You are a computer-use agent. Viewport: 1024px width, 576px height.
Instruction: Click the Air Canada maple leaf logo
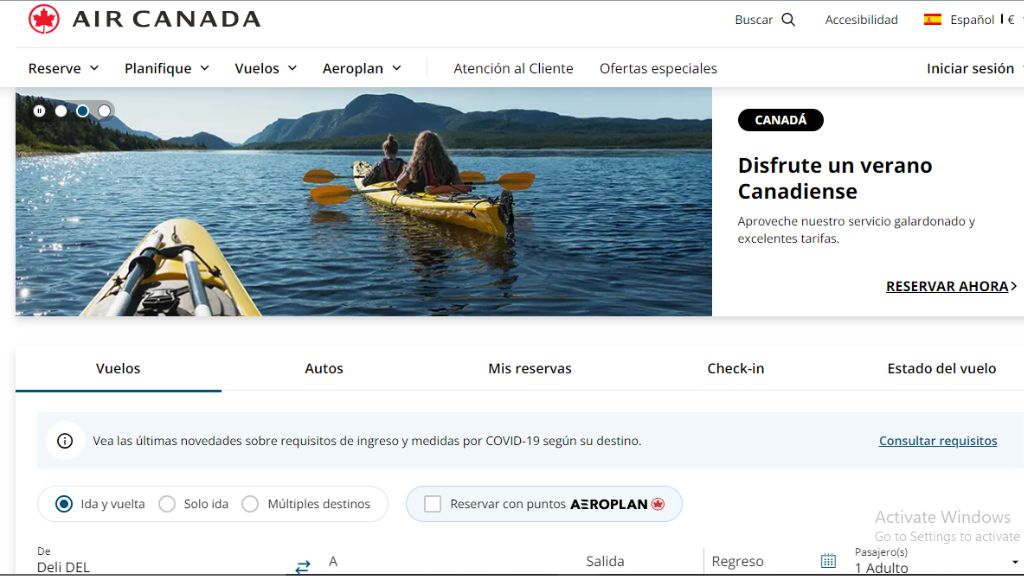tap(44, 19)
